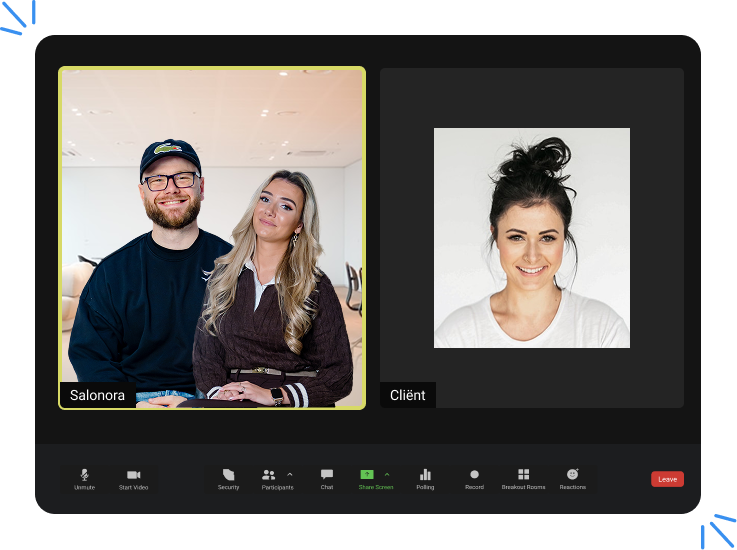This screenshot has width=737, height=550.
Task: Open the Reactions emoji menu
Action: (x=572, y=475)
